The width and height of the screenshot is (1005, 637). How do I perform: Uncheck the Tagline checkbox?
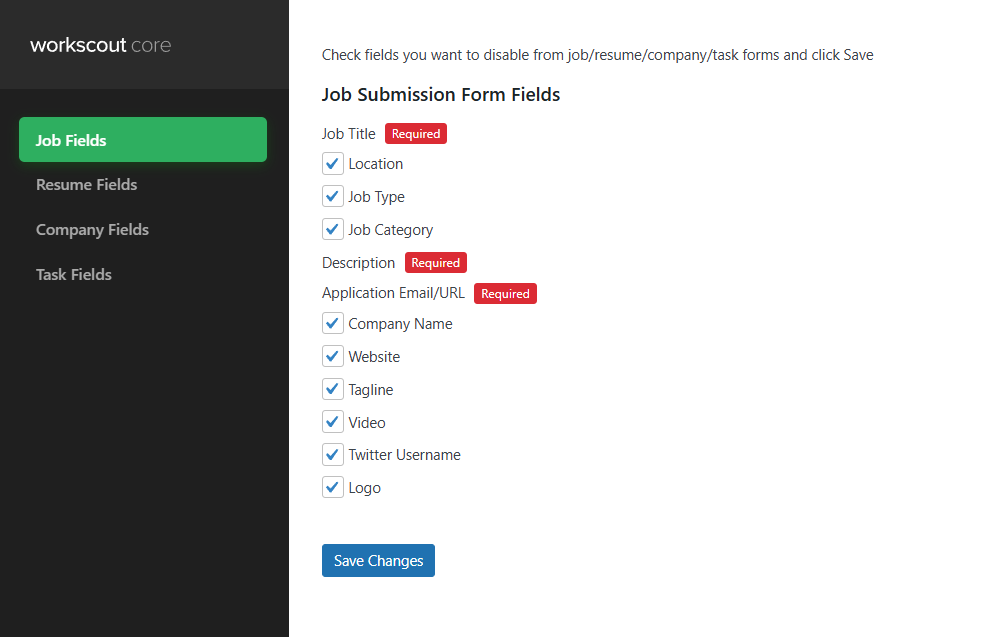tap(333, 390)
